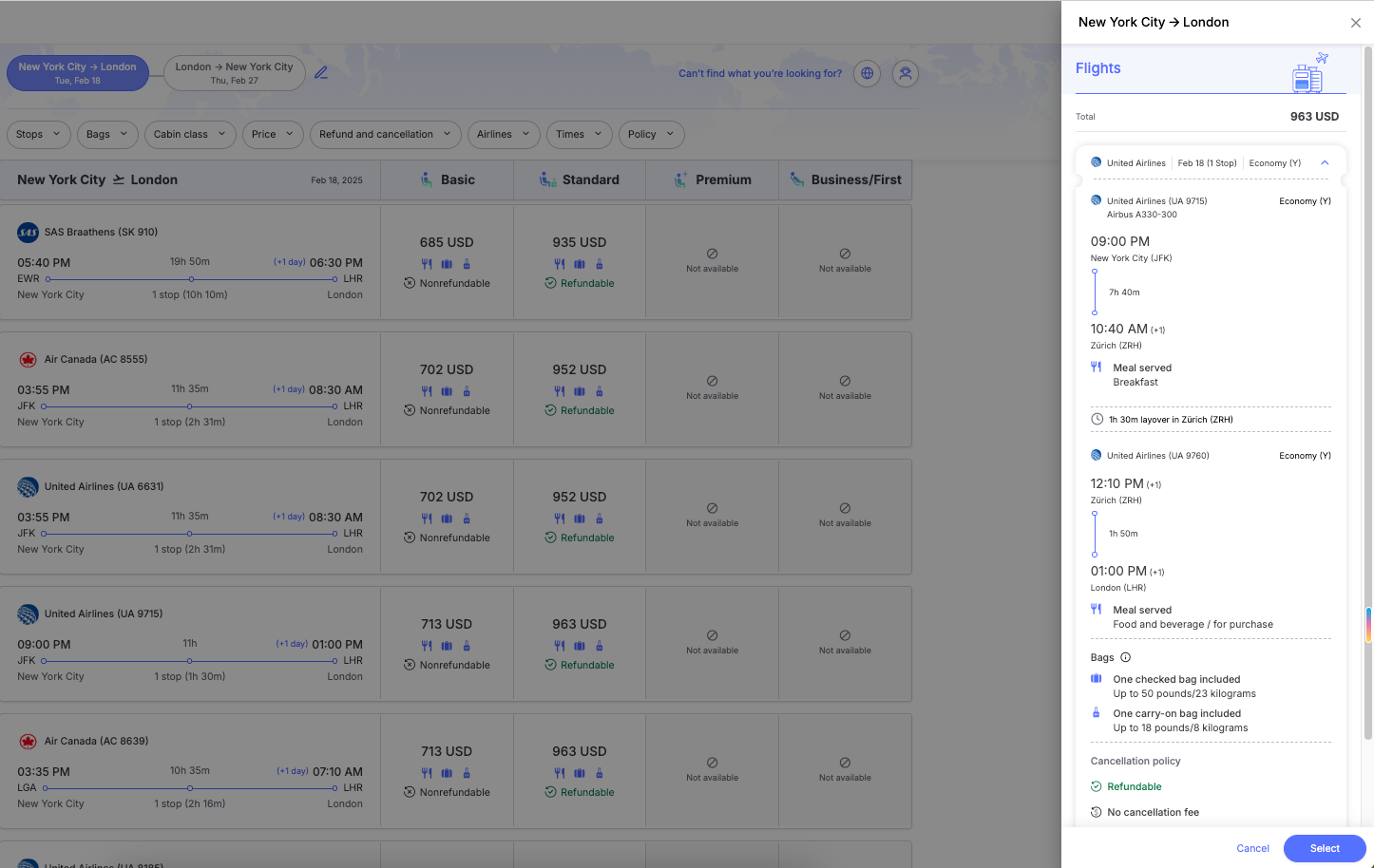Open the Bags filter dropdown
This screenshot has width=1374, height=868.
pos(107,134)
